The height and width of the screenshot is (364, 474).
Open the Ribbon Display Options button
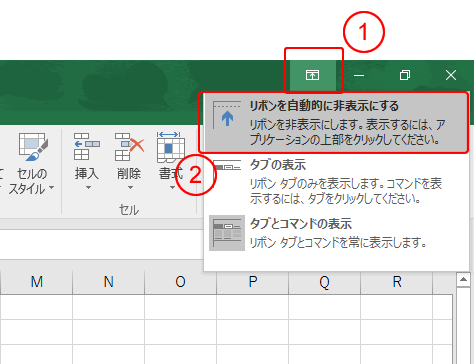[313, 75]
